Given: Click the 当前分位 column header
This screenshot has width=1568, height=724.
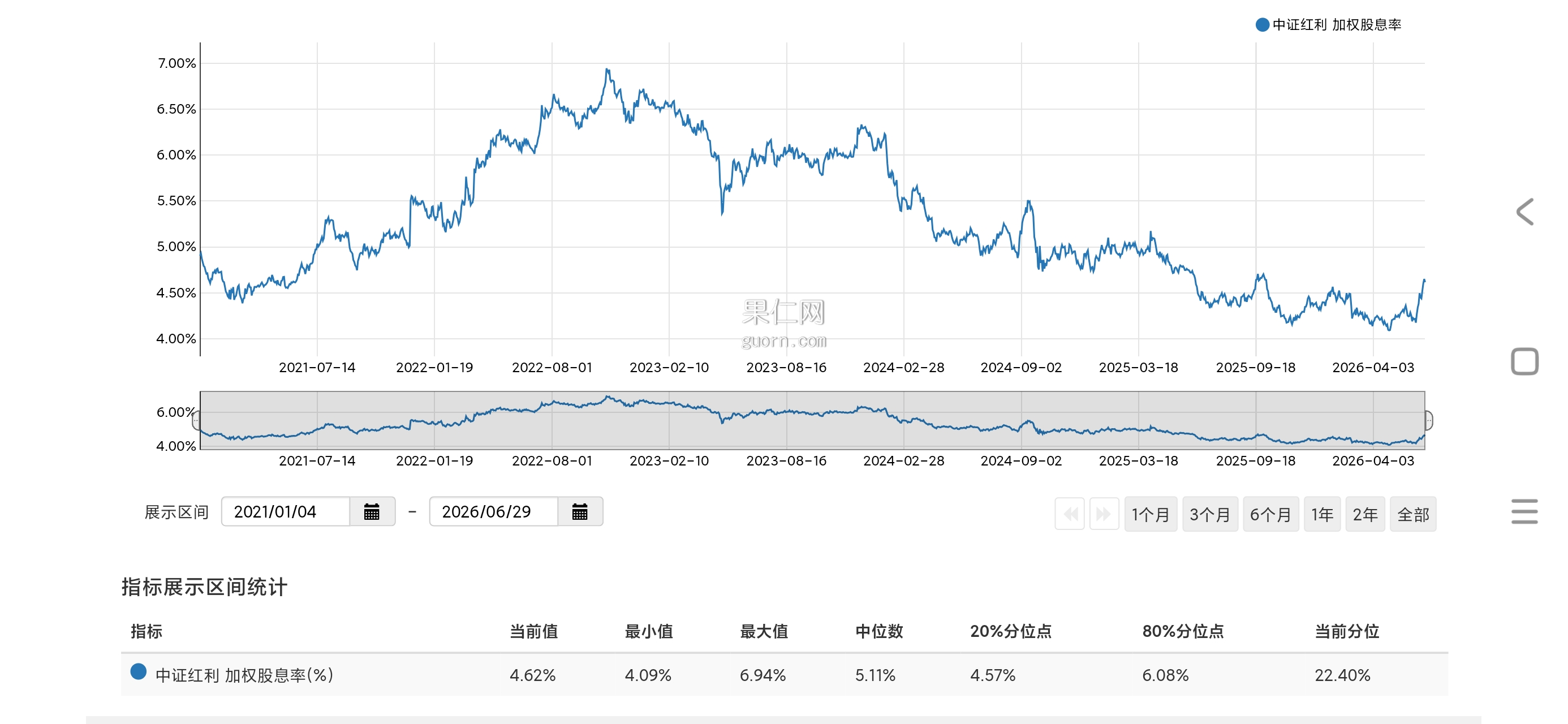Looking at the screenshot, I should pyautogui.click(x=1347, y=631).
